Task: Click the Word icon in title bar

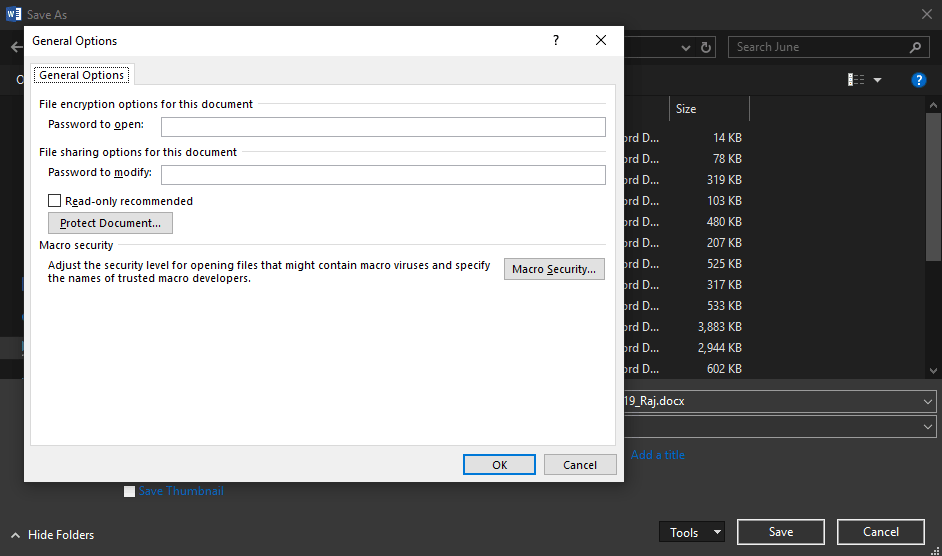Action: 13,14
